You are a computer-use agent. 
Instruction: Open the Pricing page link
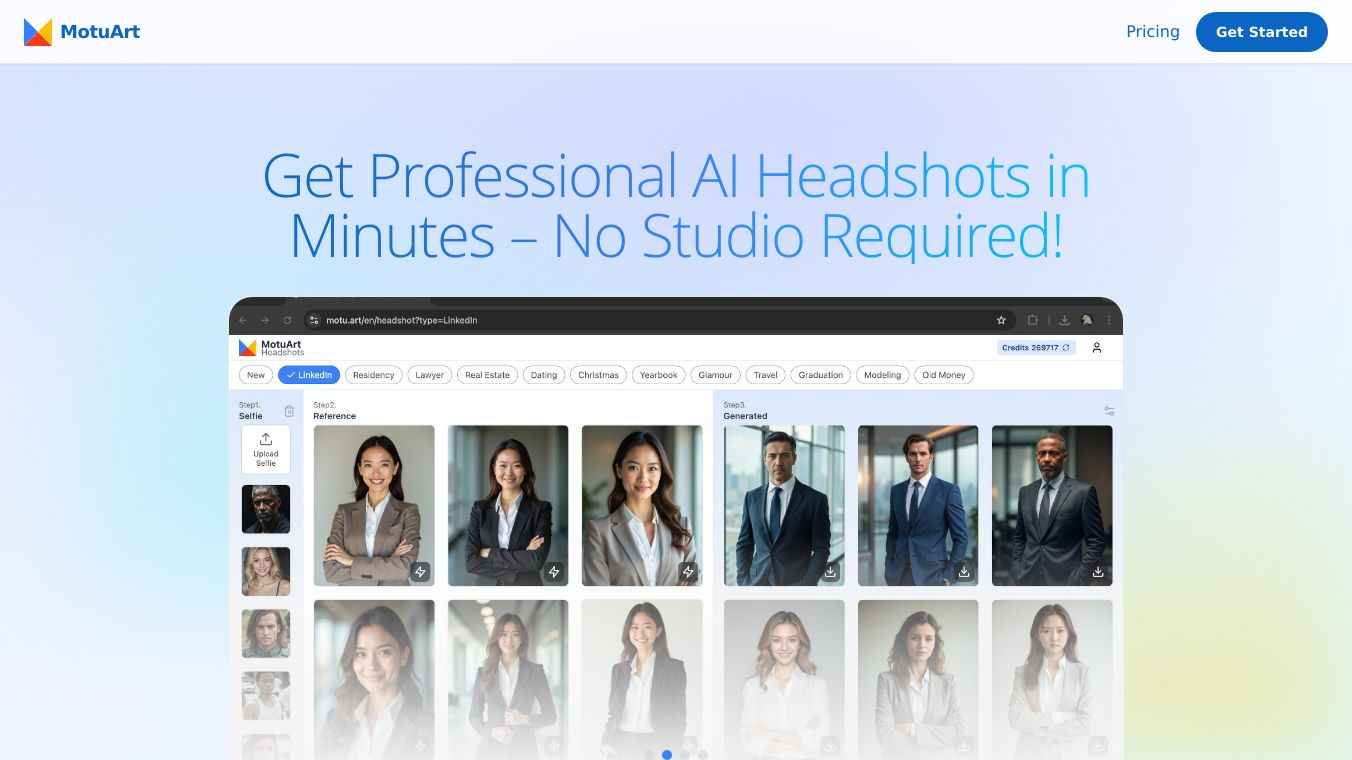point(1152,32)
